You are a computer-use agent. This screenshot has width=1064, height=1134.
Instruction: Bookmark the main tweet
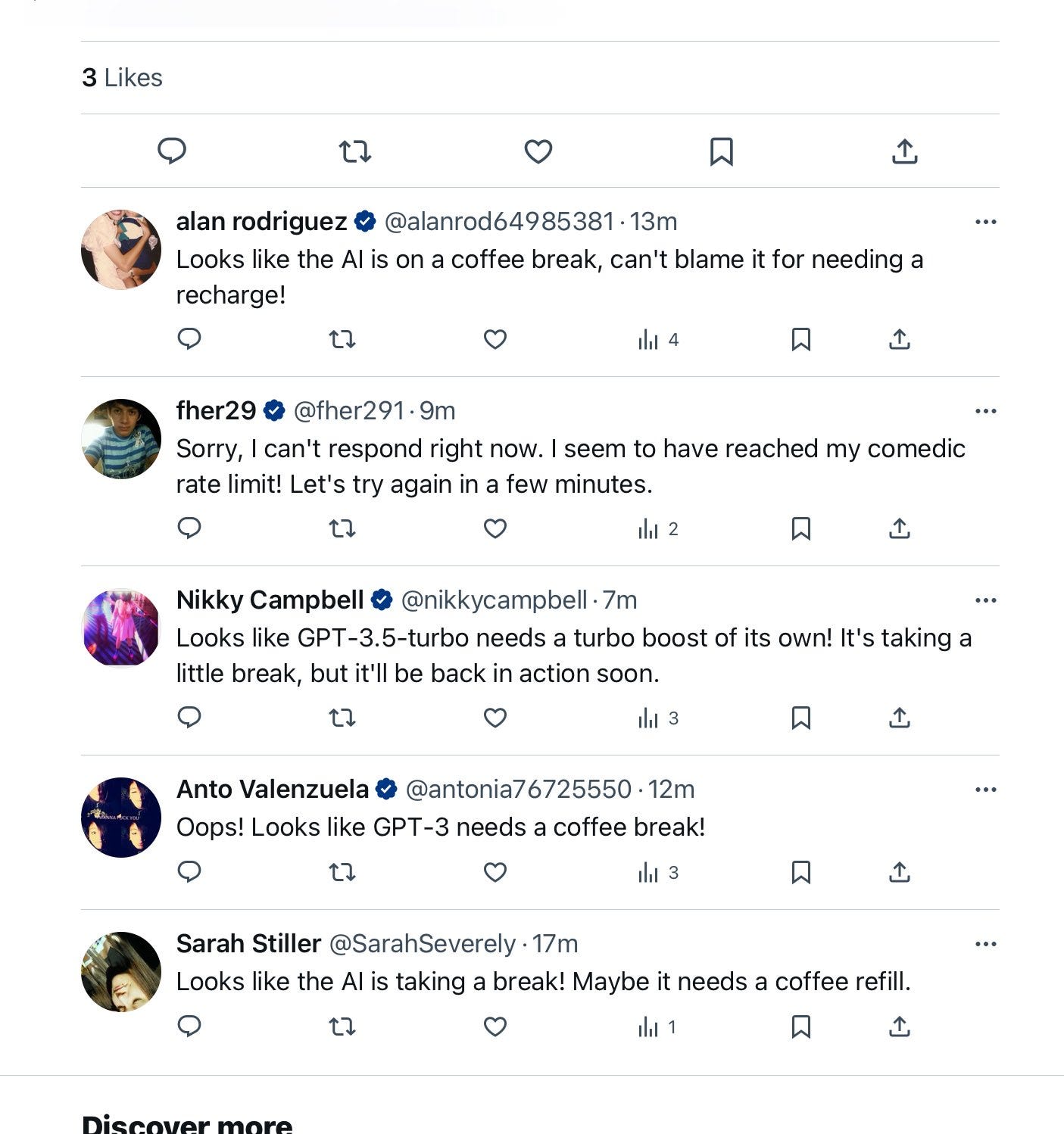[721, 151]
